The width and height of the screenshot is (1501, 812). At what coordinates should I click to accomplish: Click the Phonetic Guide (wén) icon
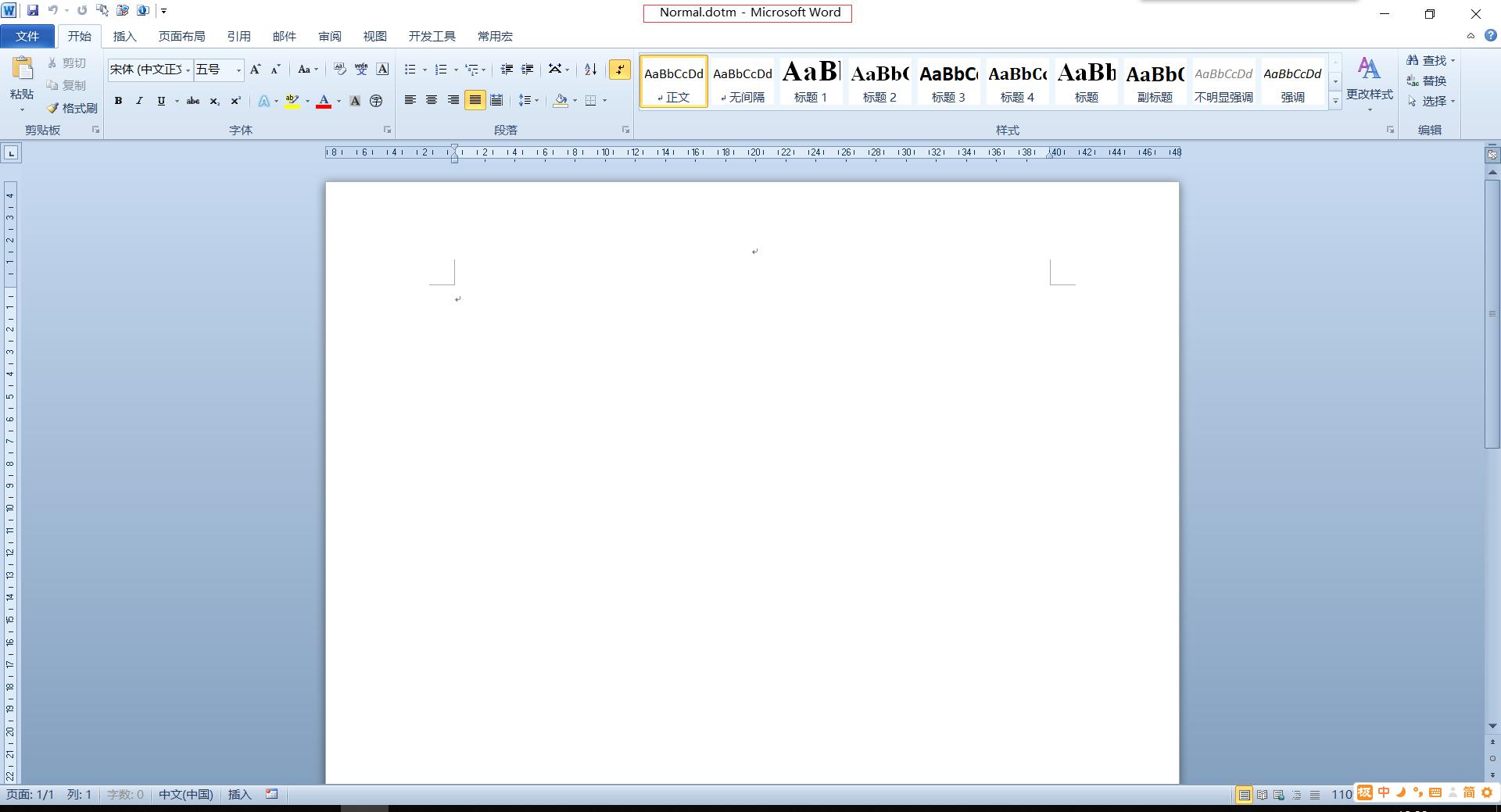[361, 70]
